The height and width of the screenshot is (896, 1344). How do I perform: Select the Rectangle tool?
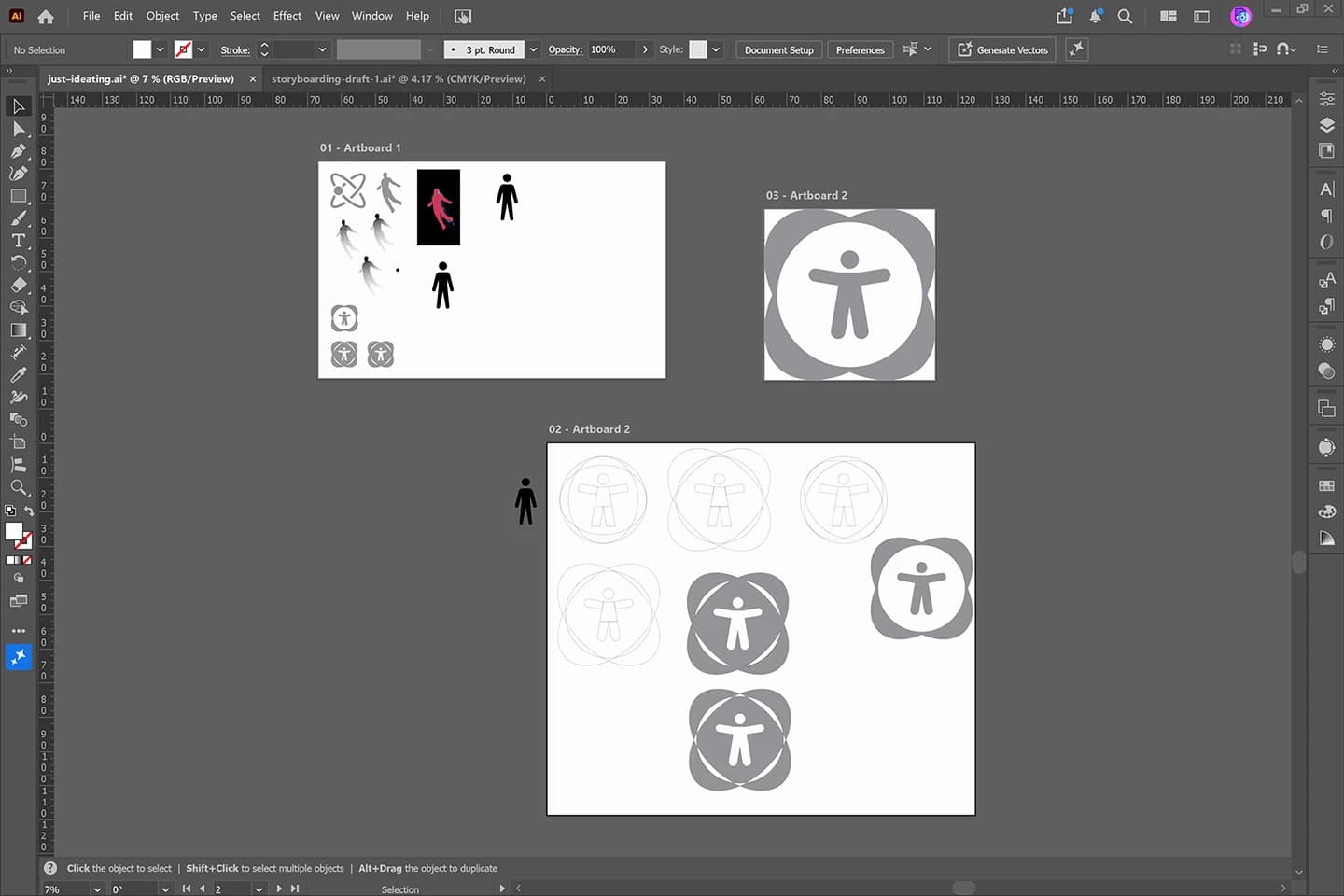pos(19,196)
